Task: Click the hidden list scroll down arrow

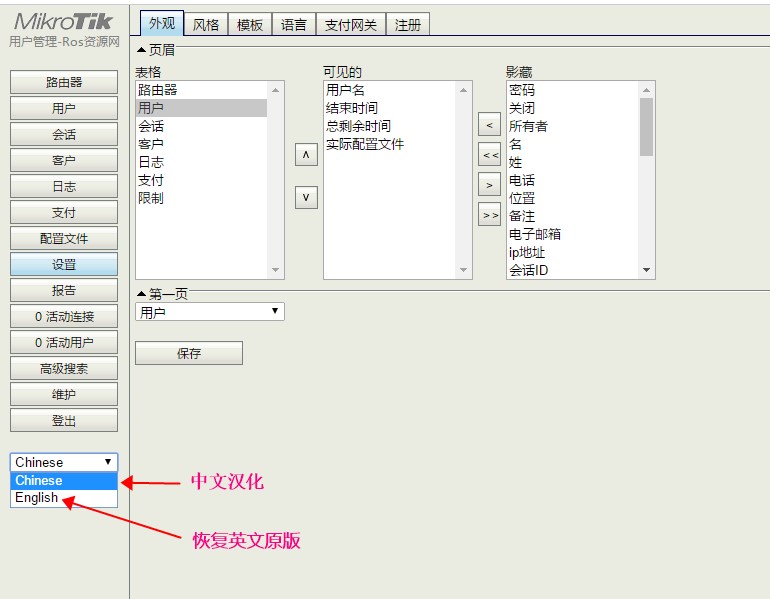Action: [x=646, y=270]
